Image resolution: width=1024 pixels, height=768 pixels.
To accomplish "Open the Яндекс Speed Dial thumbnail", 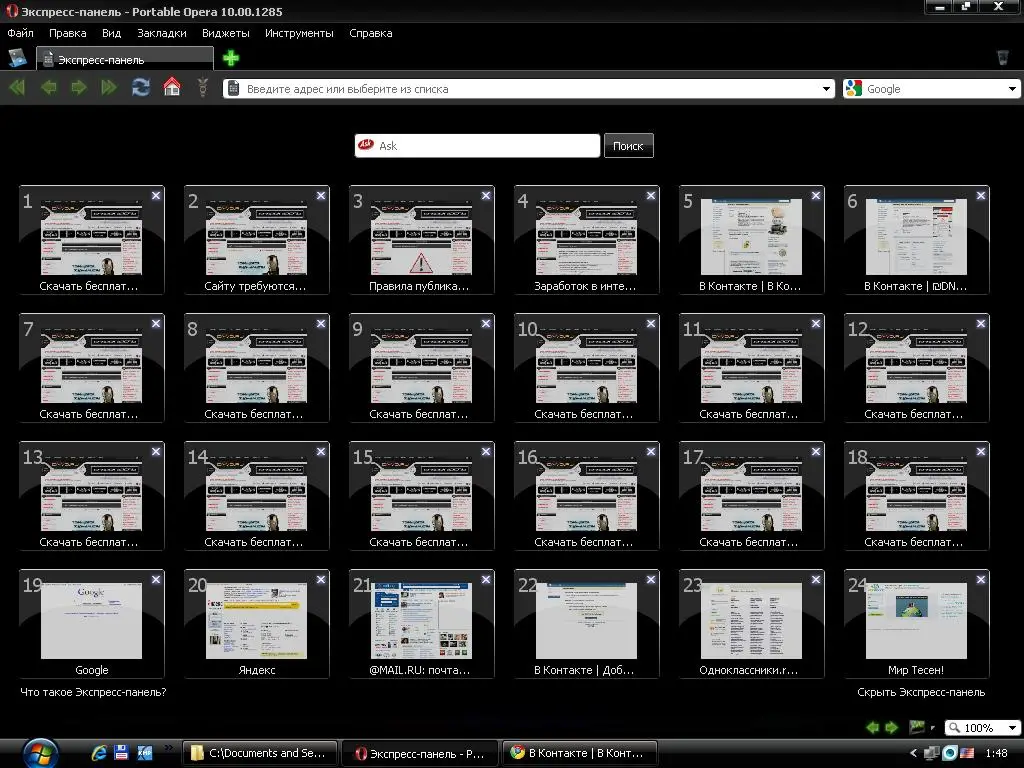I will click(256, 621).
